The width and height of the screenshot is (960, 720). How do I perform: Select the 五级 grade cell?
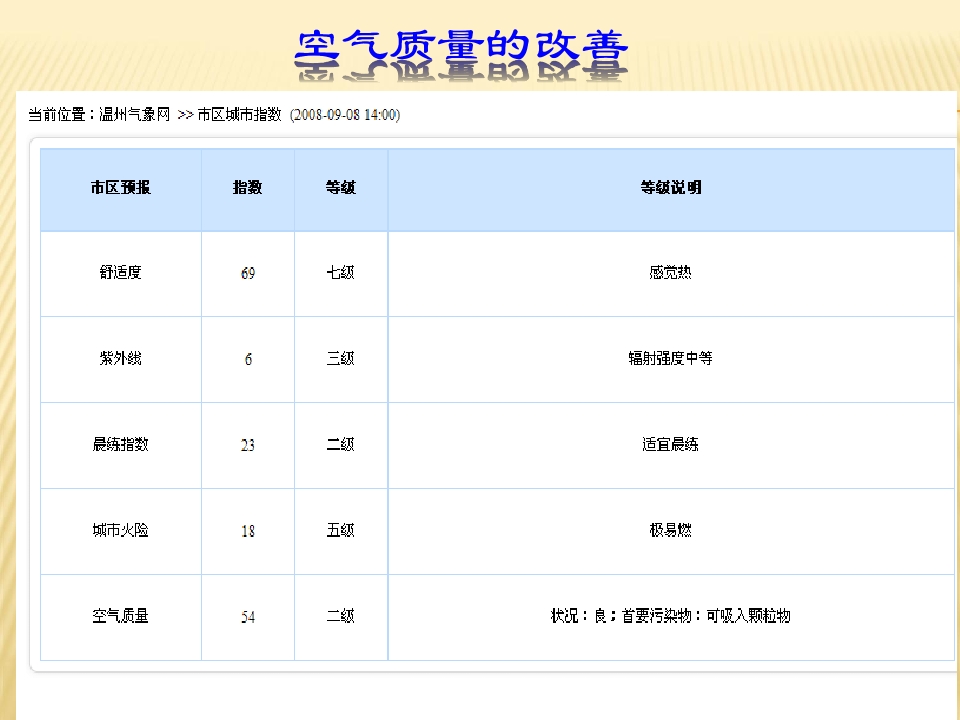340,530
